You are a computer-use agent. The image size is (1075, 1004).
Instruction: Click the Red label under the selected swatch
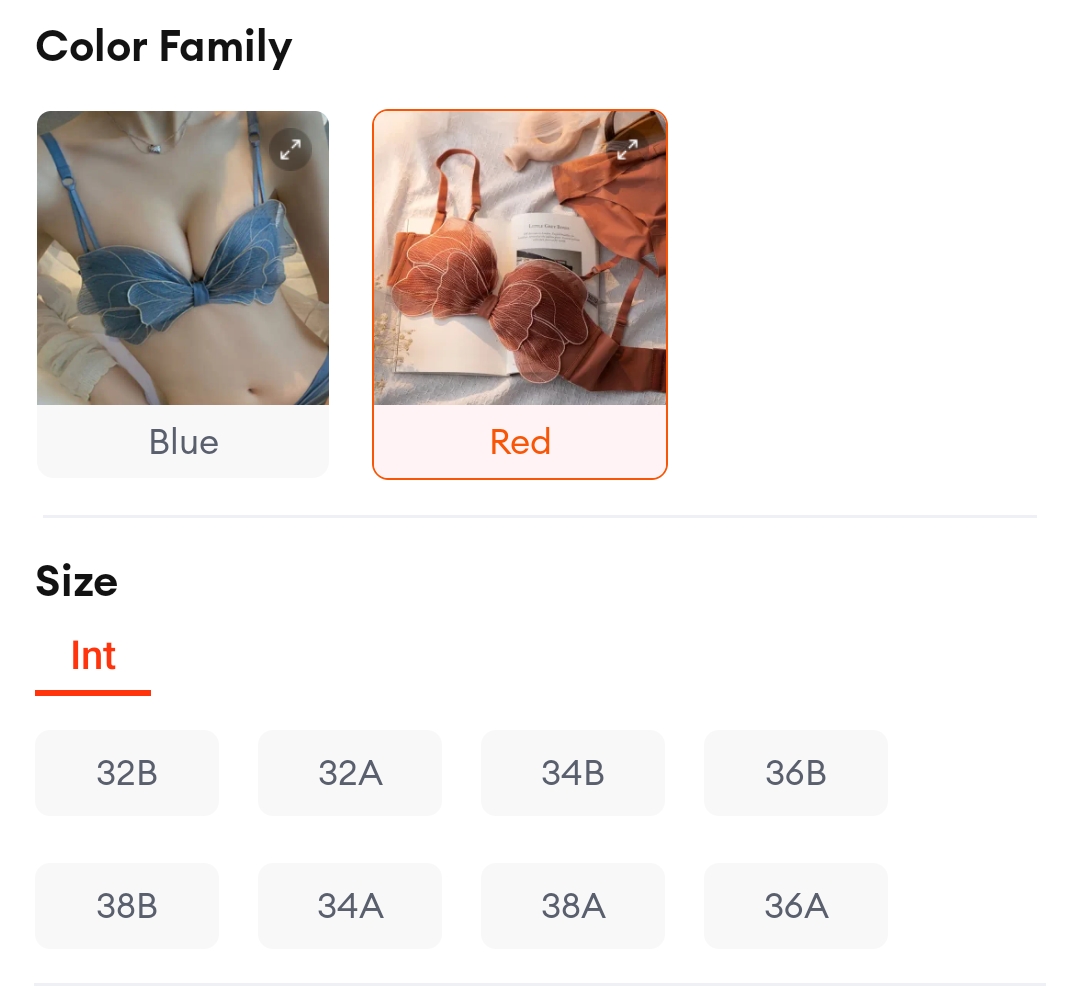[x=520, y=441]
